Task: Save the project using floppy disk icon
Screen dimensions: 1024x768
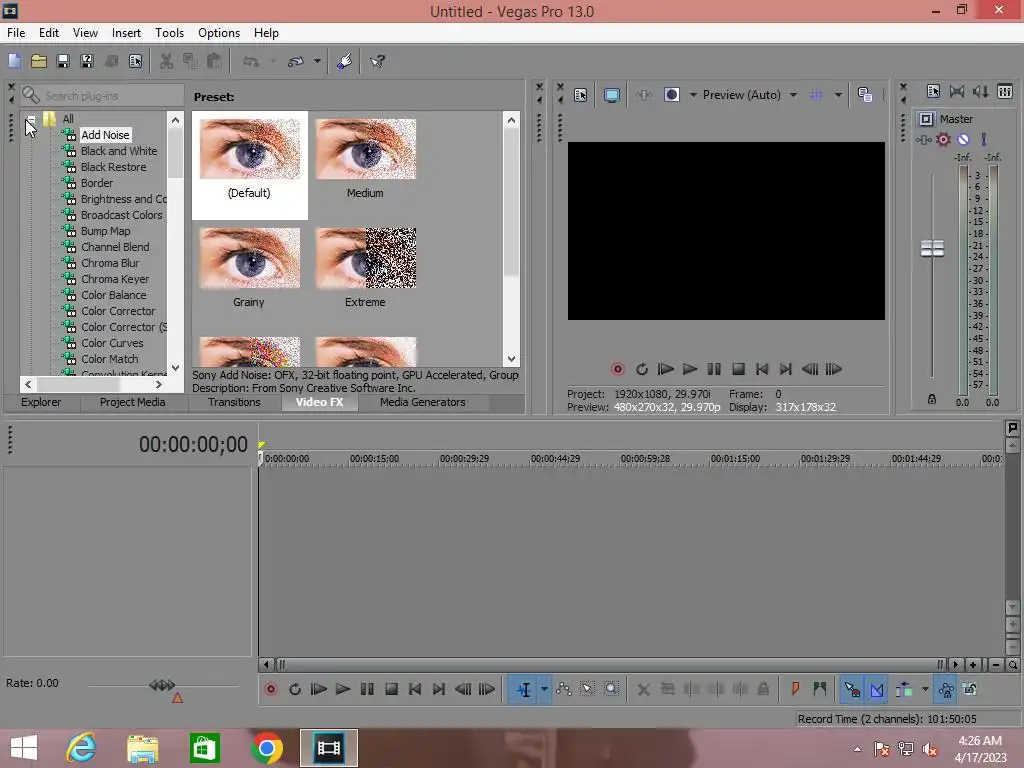Action: (x=63, y=61)
